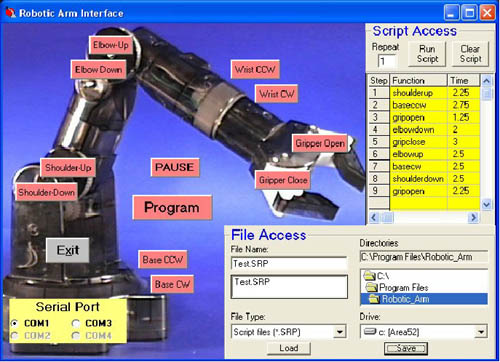Open the gripper with Gripper Open
This screenshot has height=362, width=500.
(x=320, y=144)
